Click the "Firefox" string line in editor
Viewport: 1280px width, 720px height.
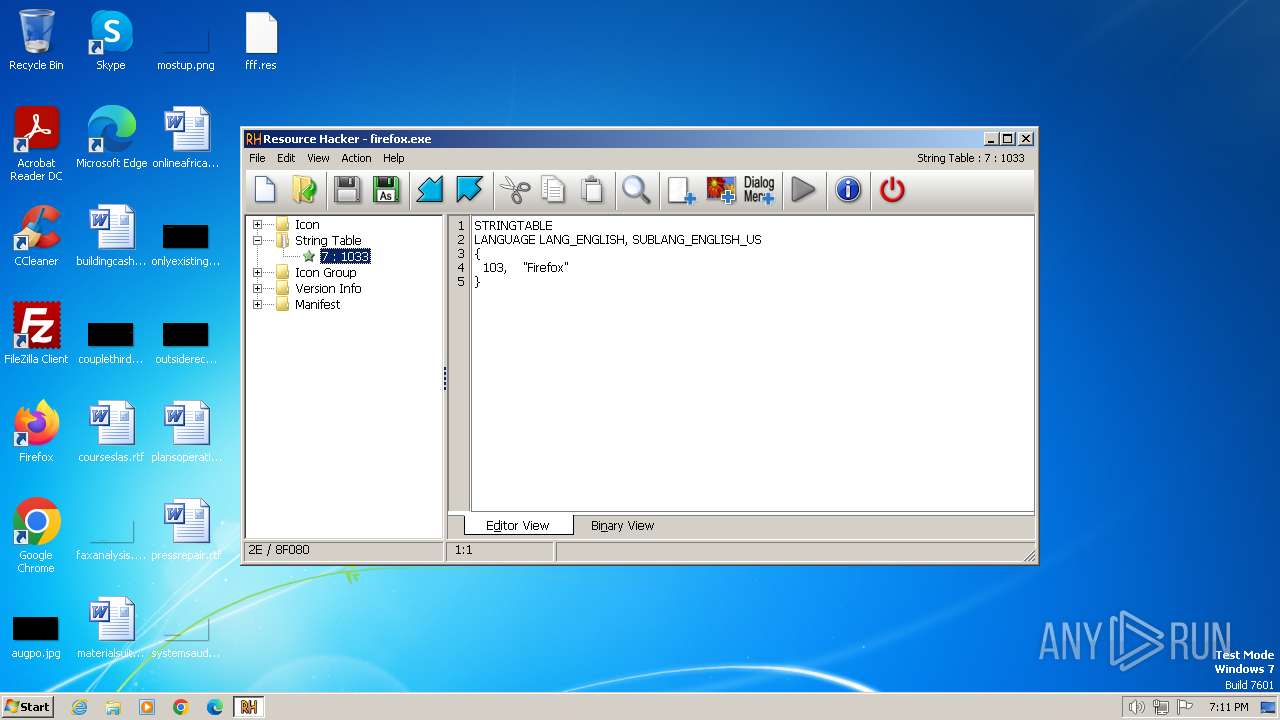click(525, 268)
